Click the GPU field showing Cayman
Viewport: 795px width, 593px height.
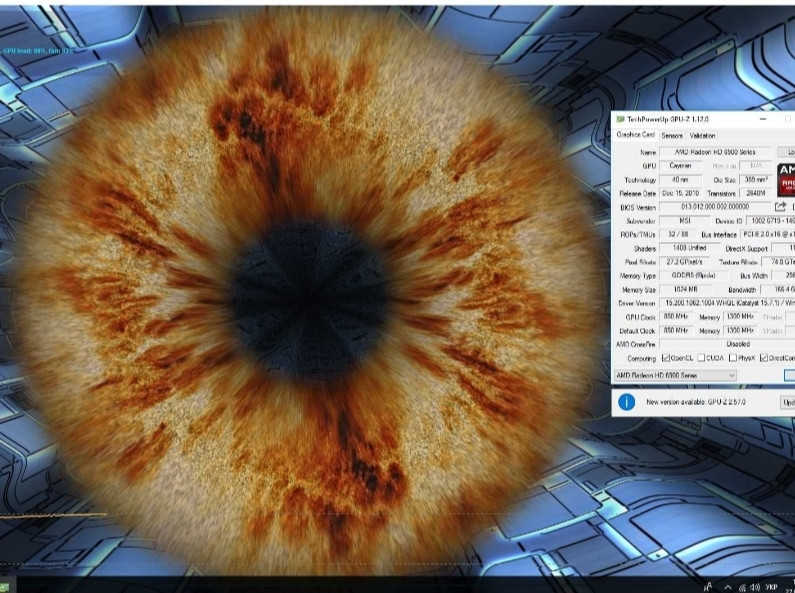pos(680,165)
